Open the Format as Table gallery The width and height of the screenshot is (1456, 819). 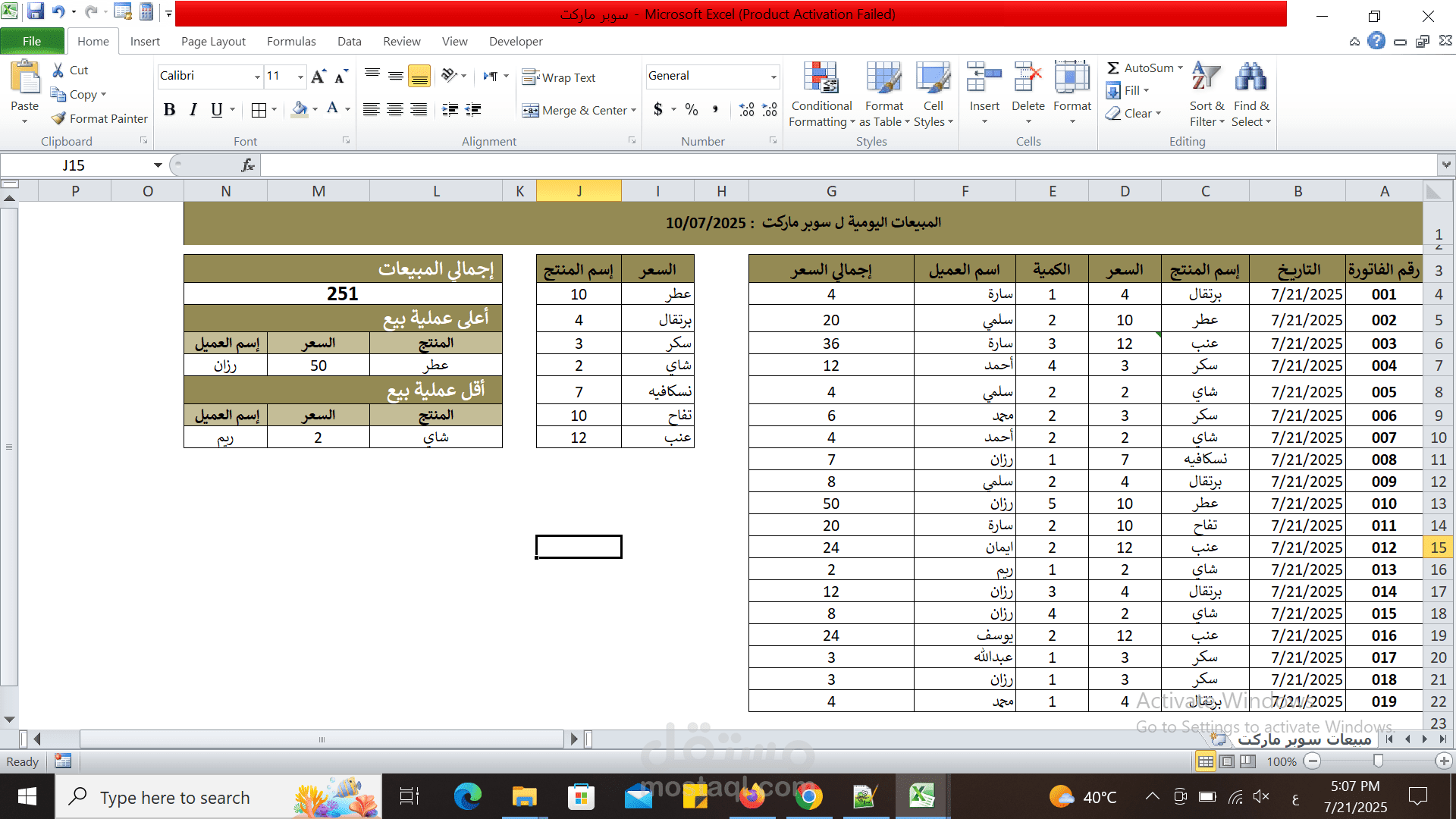[x=883, y=78]
